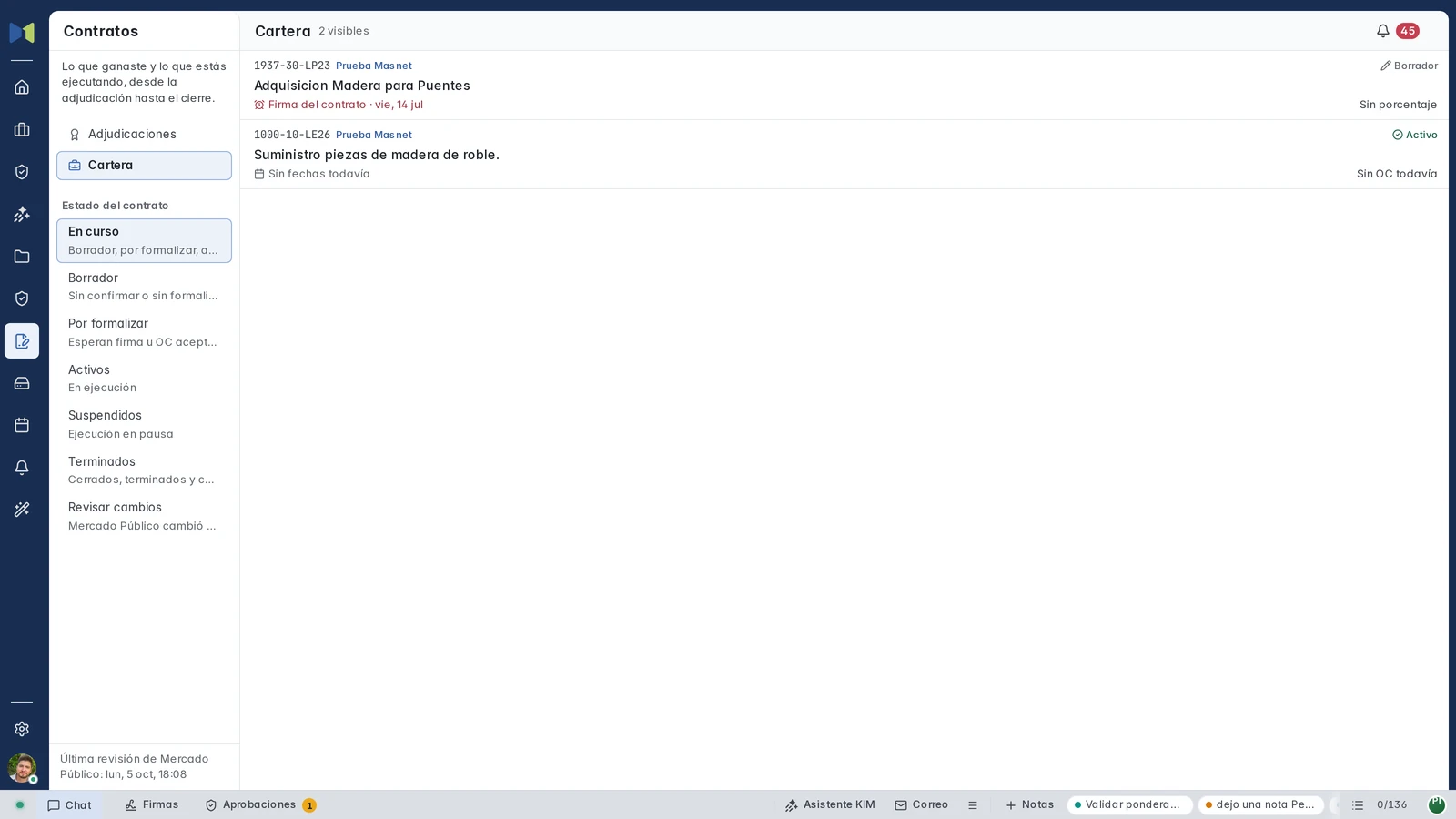Click the app logo at top left
This screenshot has height=819, width=1456.
pyautogui.click(x=22, y=33)
